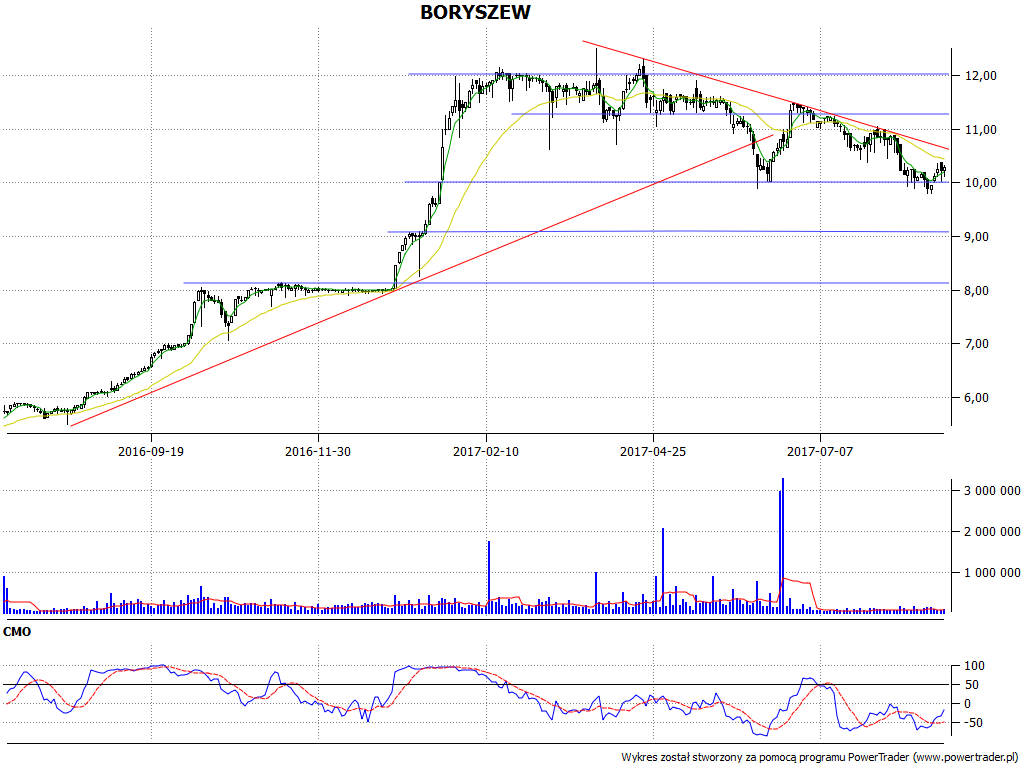Viewport: 1024px width, 768px height.
Task: Select the 2017-02-10 date label
Action: click(486, 451)
